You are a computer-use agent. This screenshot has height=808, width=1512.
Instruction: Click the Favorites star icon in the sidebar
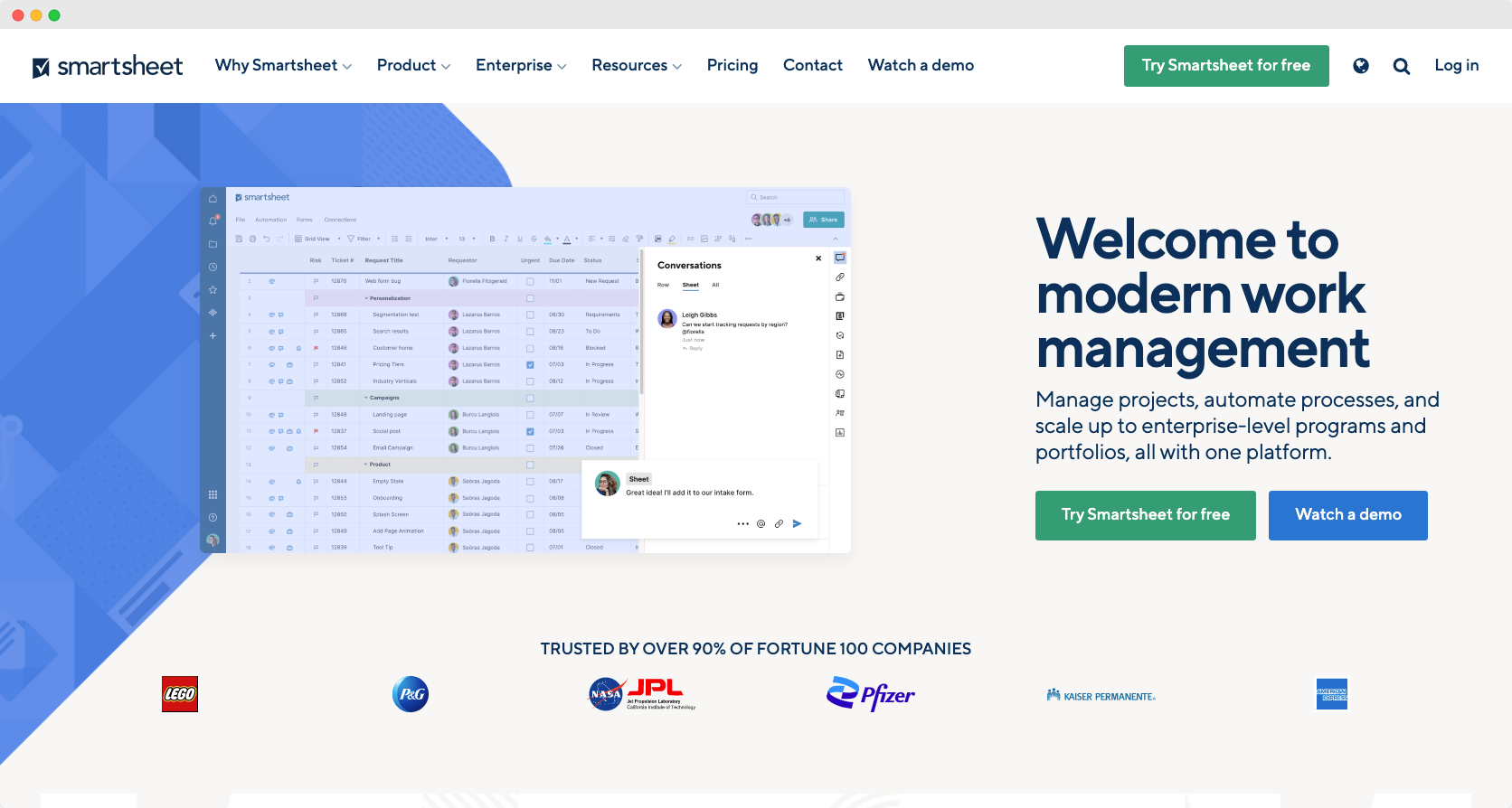[213, 290]
